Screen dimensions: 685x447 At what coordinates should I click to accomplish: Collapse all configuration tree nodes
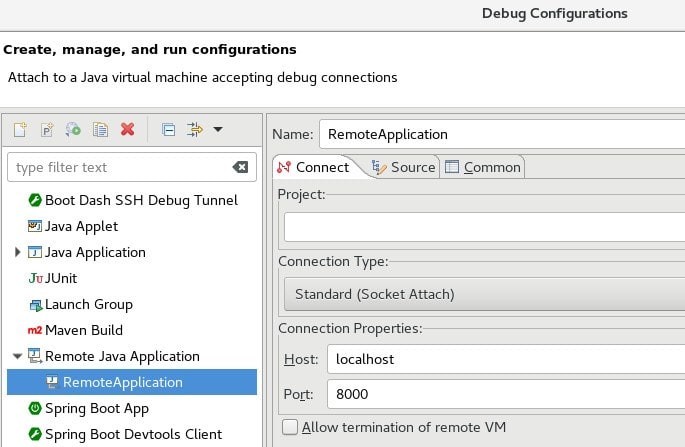pos(168,129)
